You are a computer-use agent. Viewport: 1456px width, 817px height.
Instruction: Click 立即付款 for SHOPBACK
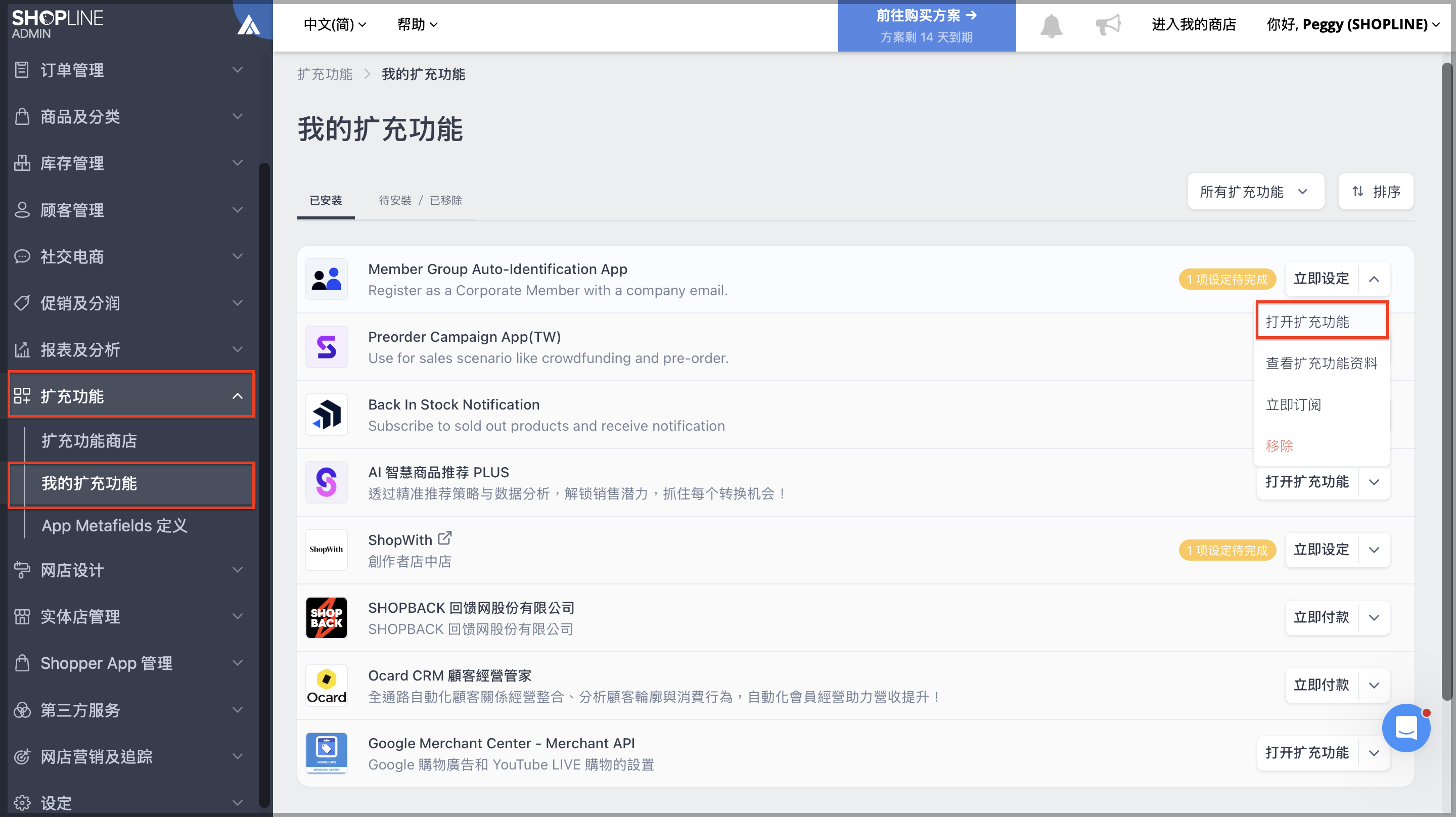[x=1321, y=617]
